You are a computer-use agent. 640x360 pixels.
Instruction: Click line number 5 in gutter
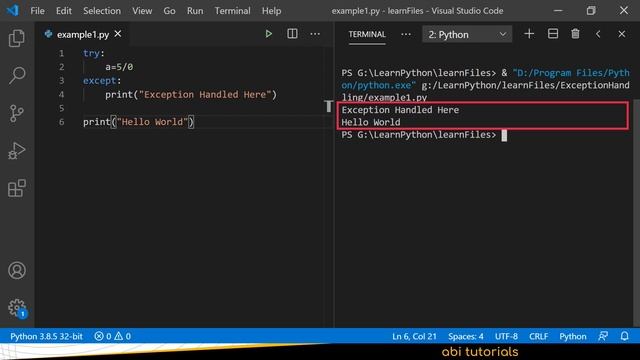[61, 108]
